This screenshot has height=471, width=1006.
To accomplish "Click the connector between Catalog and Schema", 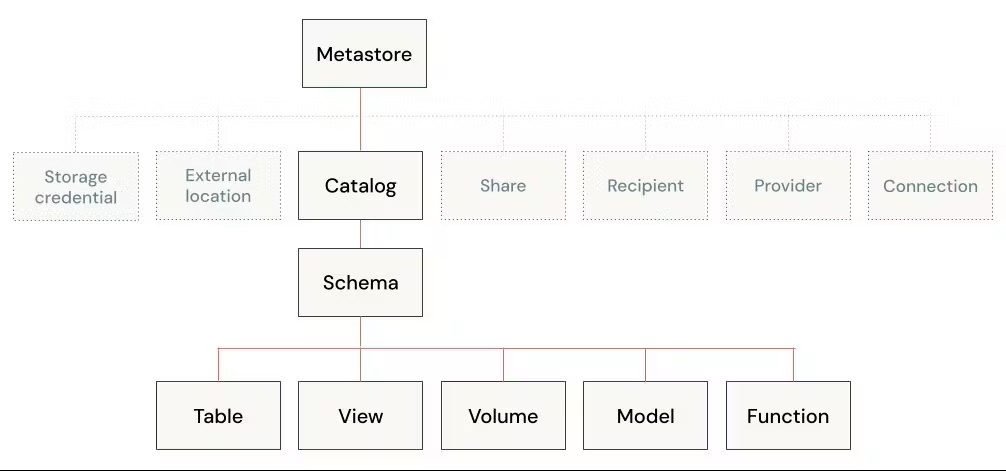I will (360, 234).
